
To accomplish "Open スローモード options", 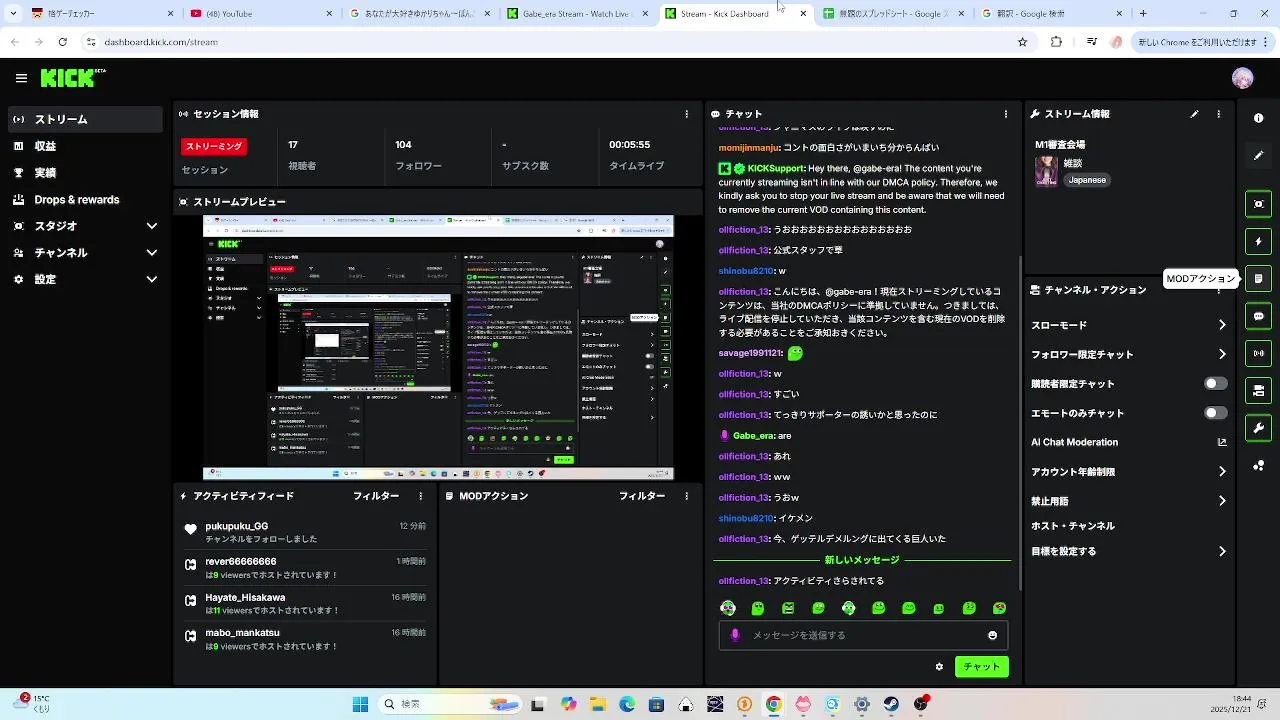I will tap(1129, 325).
